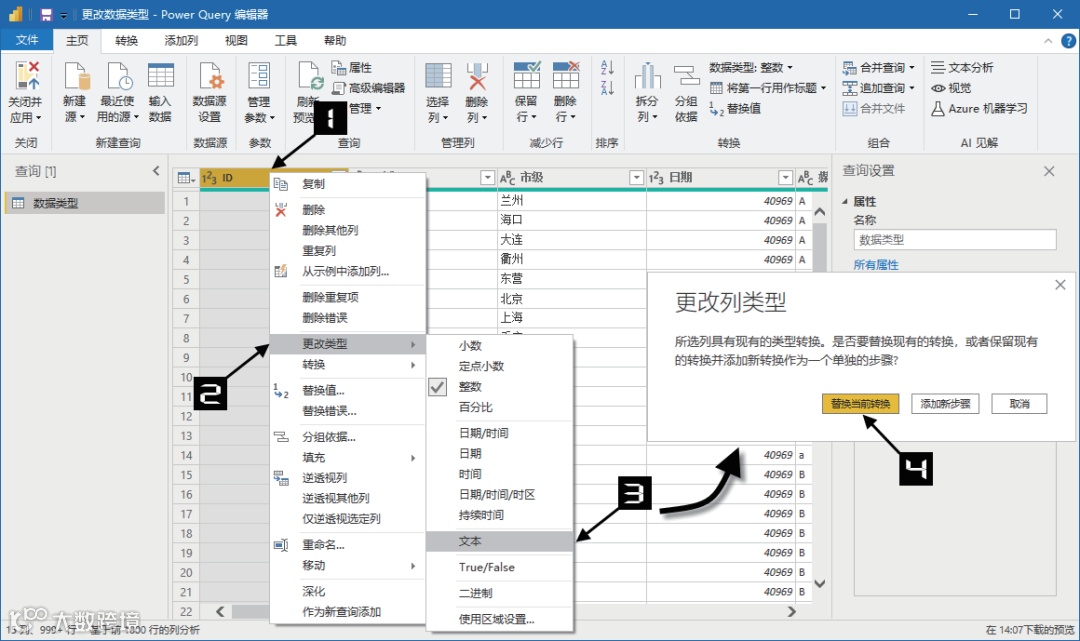Click the Group By icon
This screenshot has height=641, width=1080.
click(686, 76)
